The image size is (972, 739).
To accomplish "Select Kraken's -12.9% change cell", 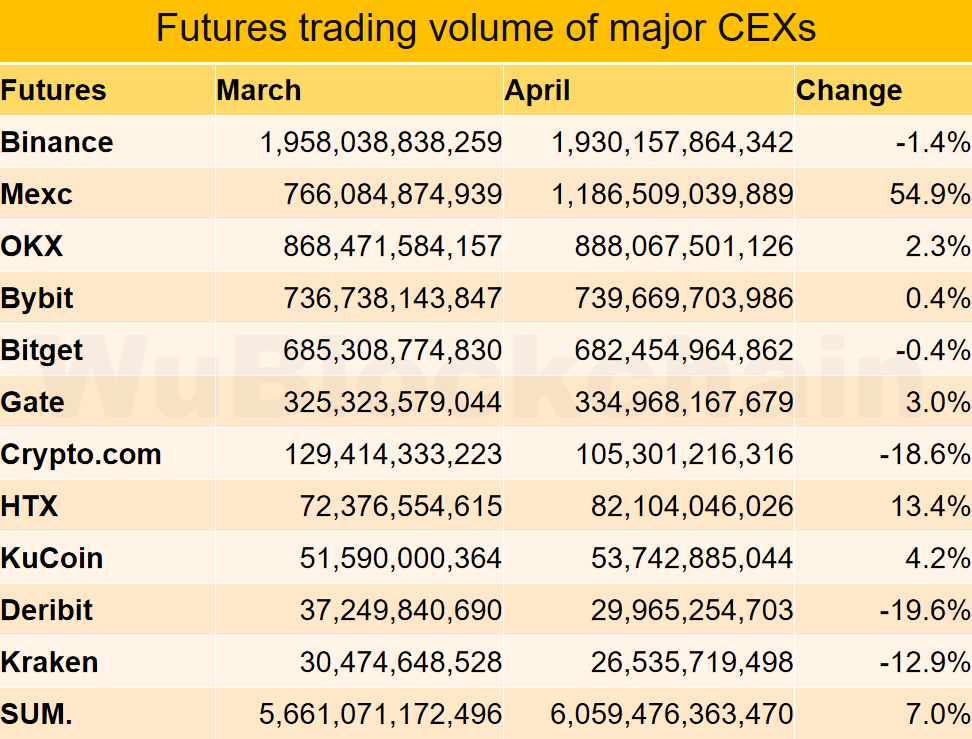I will 925,662.
